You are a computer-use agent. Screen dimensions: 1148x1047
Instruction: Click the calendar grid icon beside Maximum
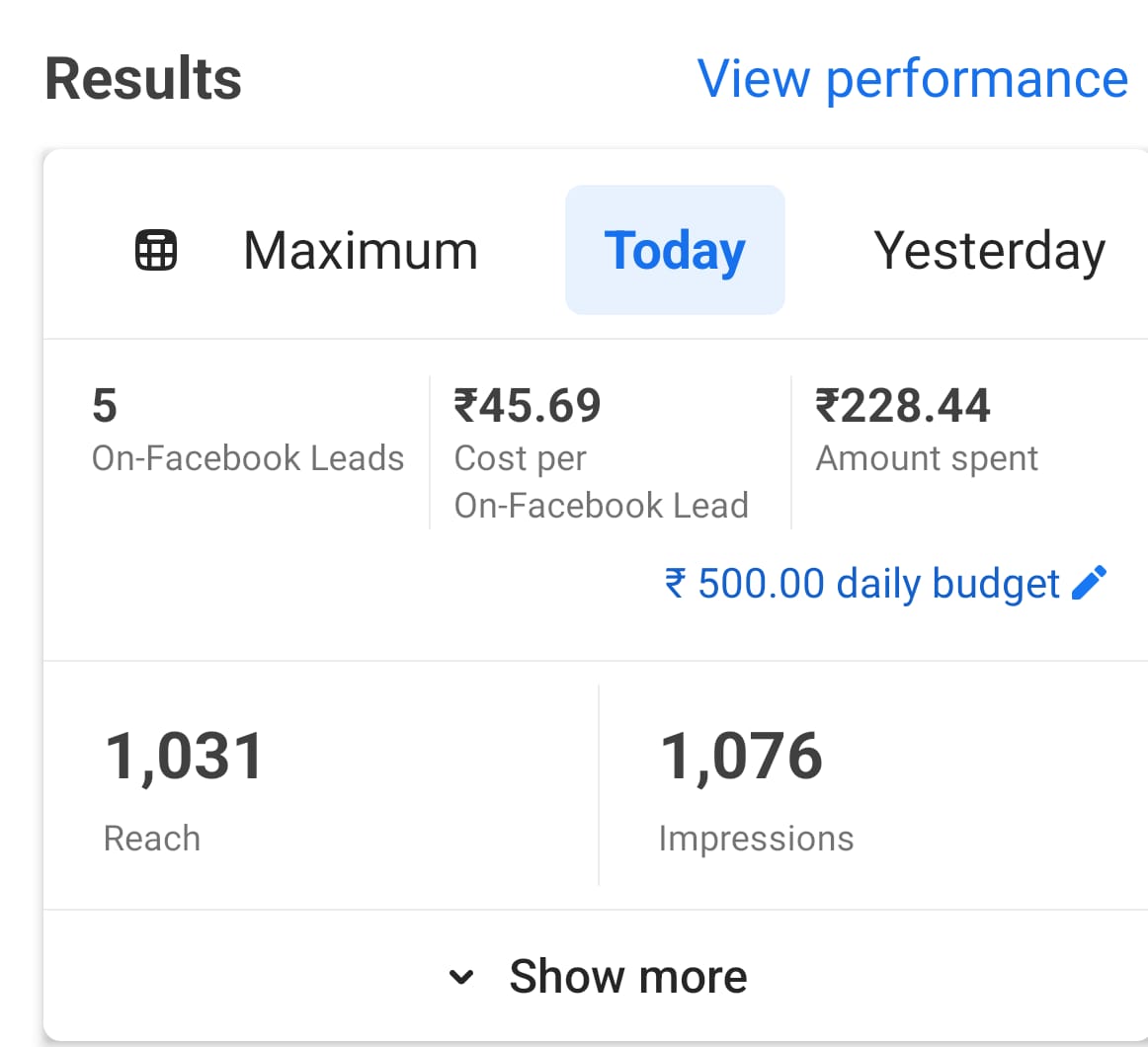pos(155,250)
